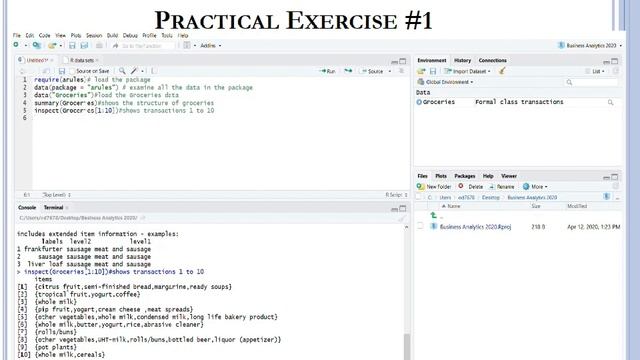Screen dimensions: 640x360
Task: Toggle the Source on Save checkbox
Action: 72,71
